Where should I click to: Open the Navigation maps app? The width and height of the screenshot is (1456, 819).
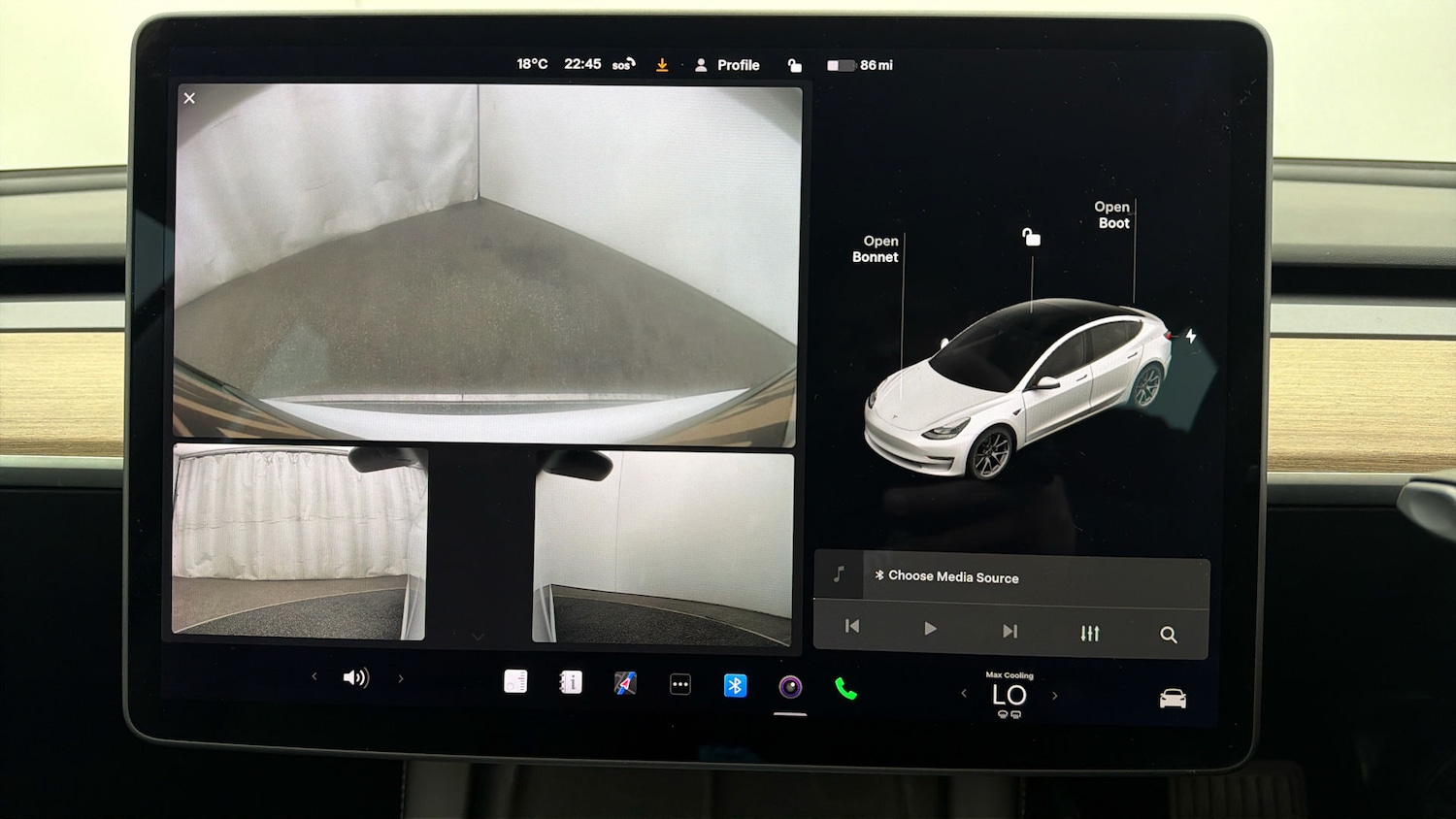(625, 684)
